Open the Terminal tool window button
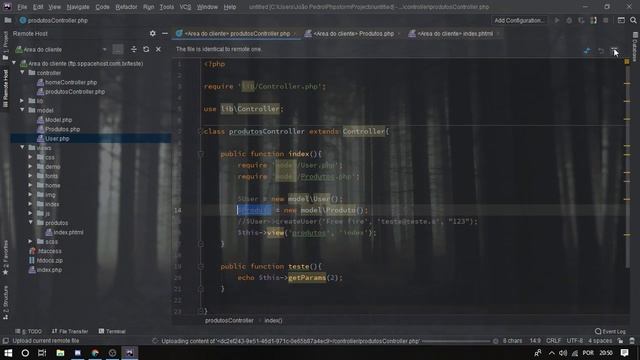This screenshot has width=640, height=360. click(112, 331)
